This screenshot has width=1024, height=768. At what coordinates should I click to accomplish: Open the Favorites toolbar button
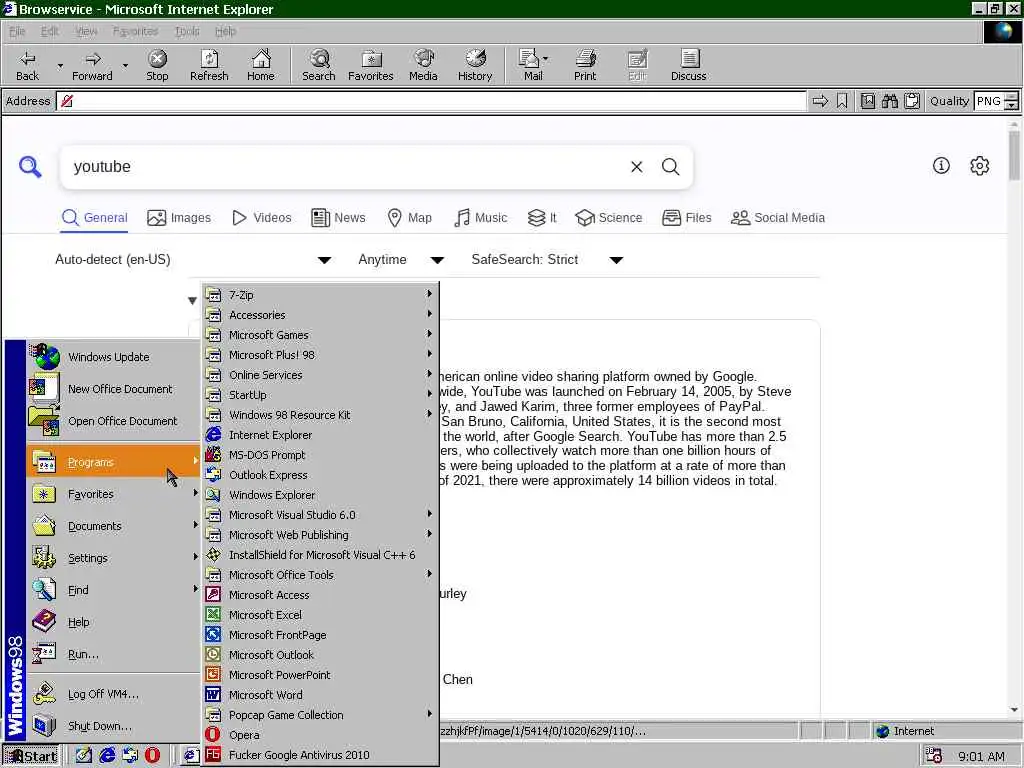(370, 65)
